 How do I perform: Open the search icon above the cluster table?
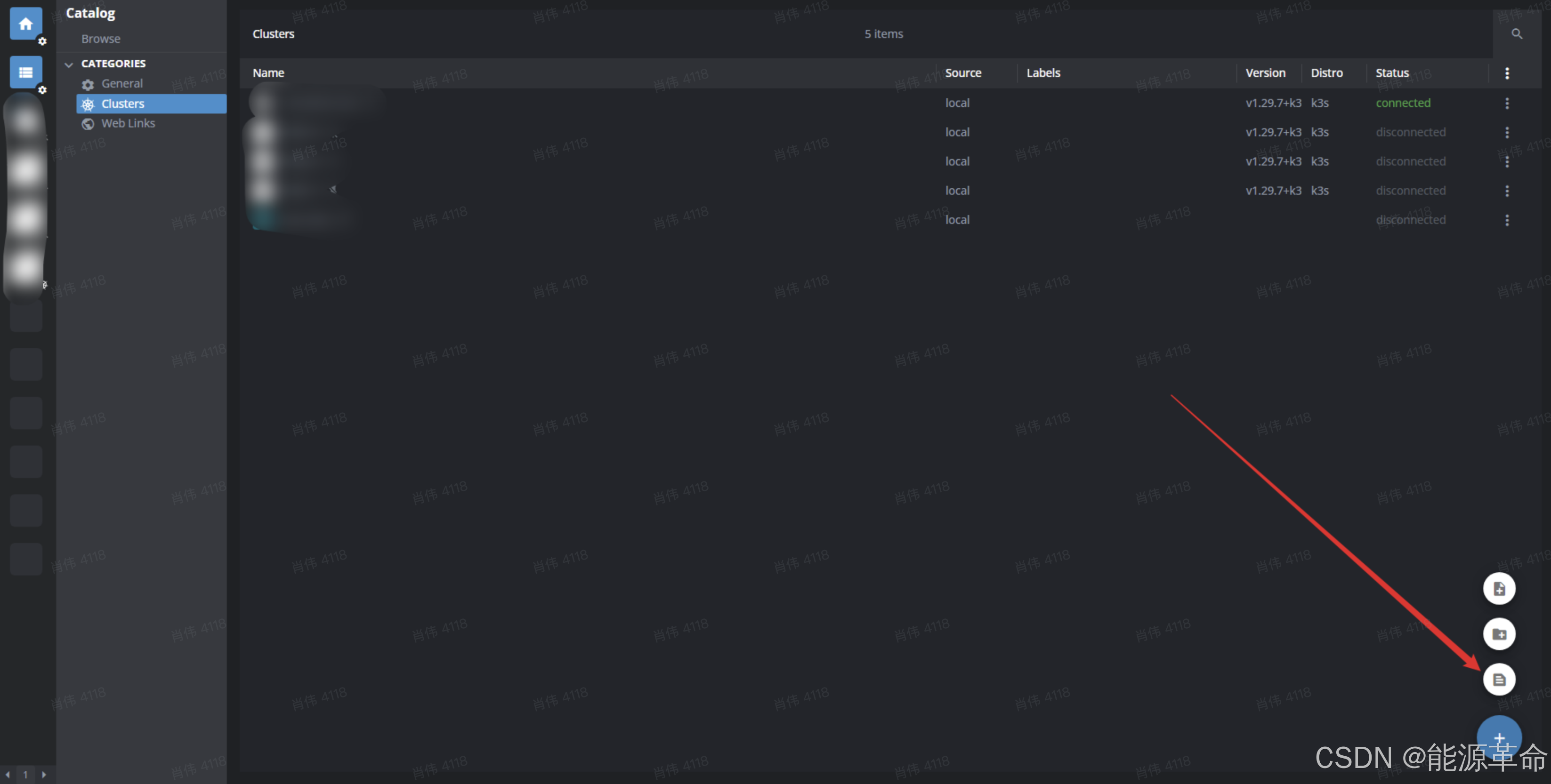coord(1517,34)
